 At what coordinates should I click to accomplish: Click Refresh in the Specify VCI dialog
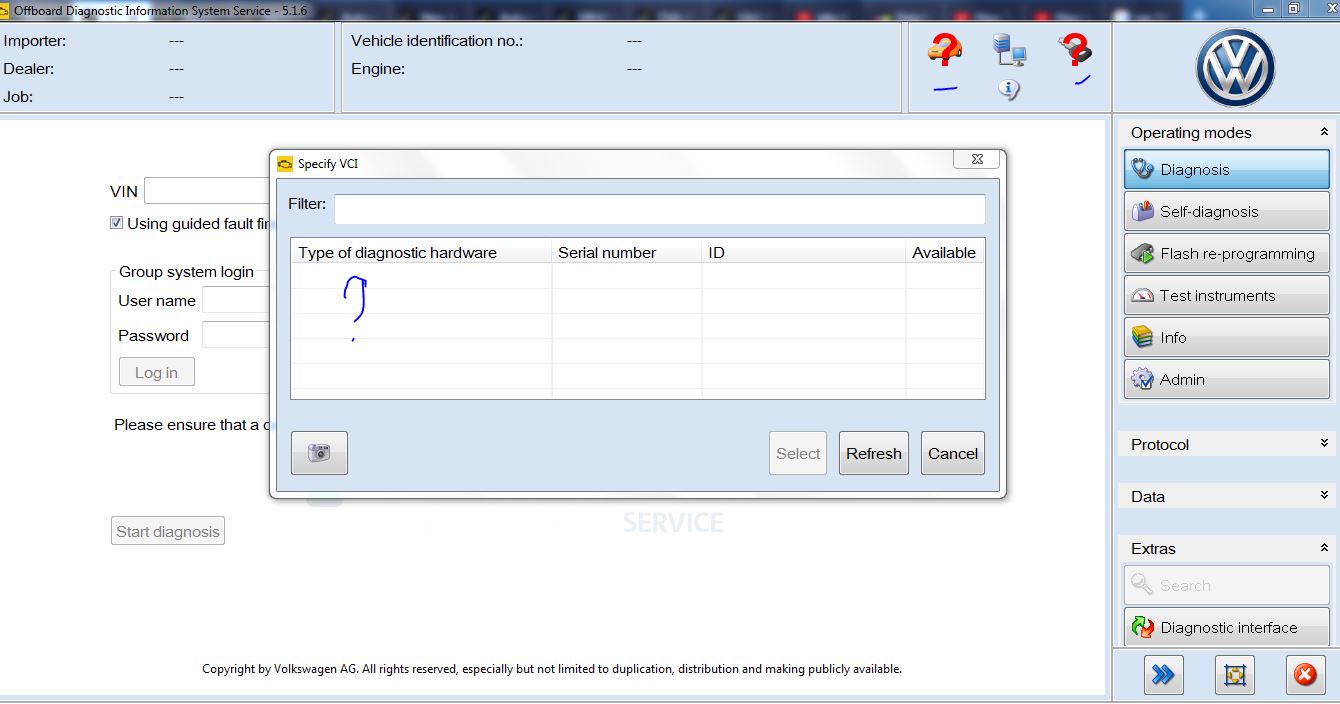tap(873, 453)
